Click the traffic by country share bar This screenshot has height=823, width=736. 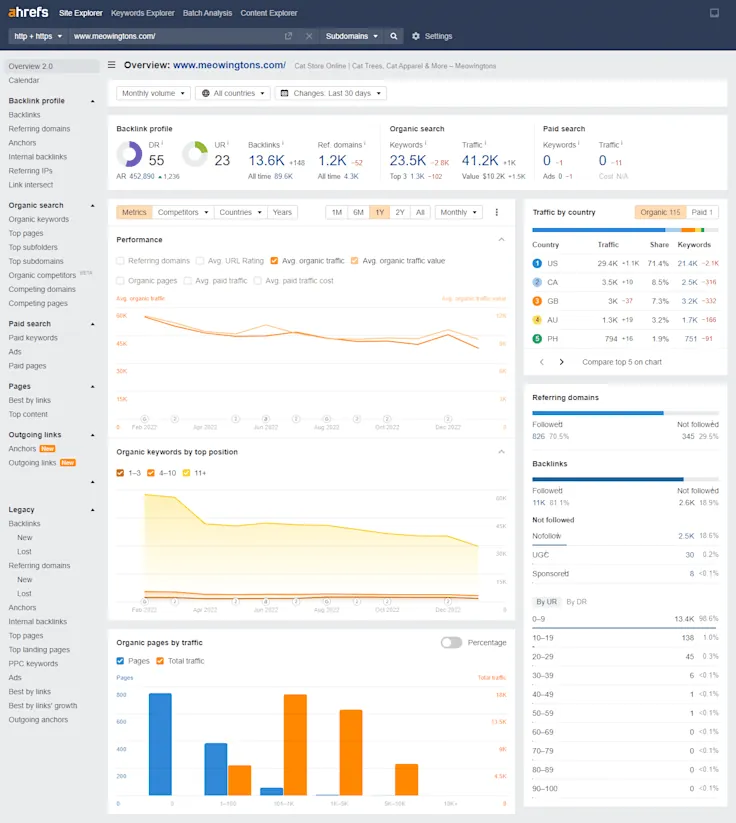point(625,230)
